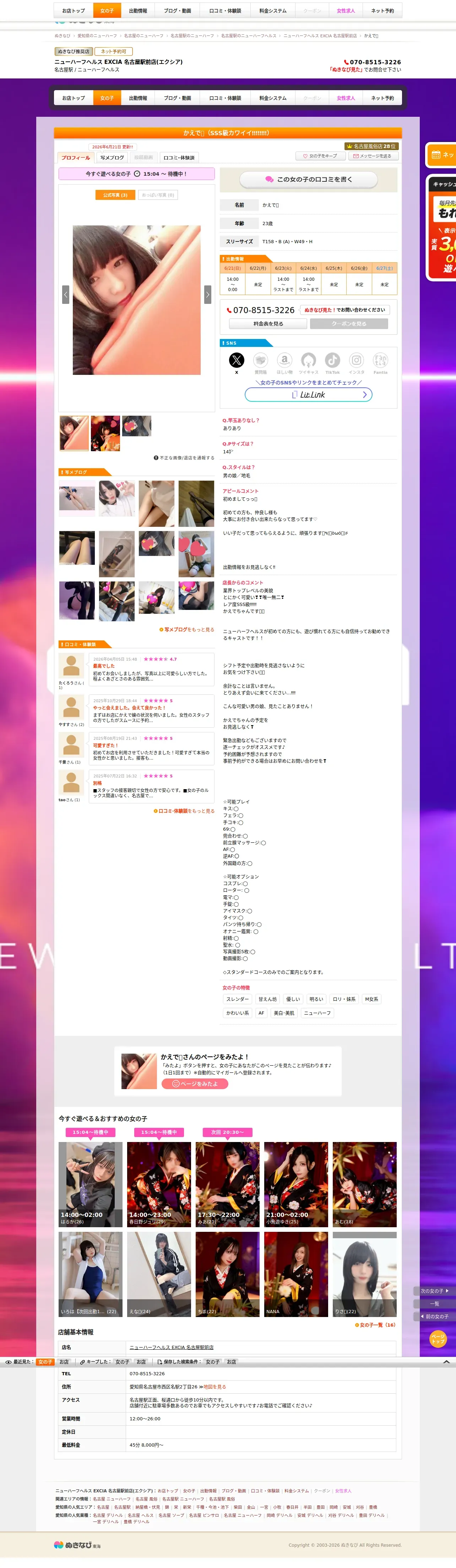Open the Lit.Link button
This screenshot has width=456, height=1568.
(x=309, y=394)
